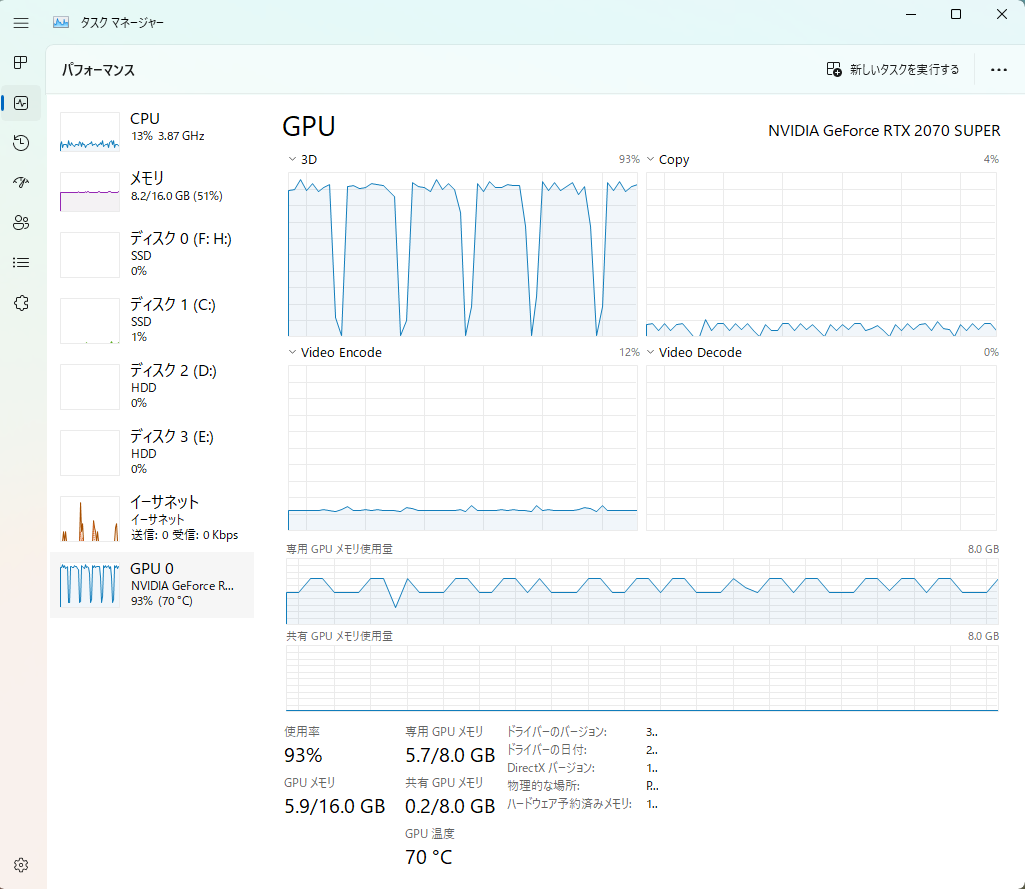Open the Video Decode engine dropdown
This screenshot has height=889, width=1025.
tap(650, 352)
